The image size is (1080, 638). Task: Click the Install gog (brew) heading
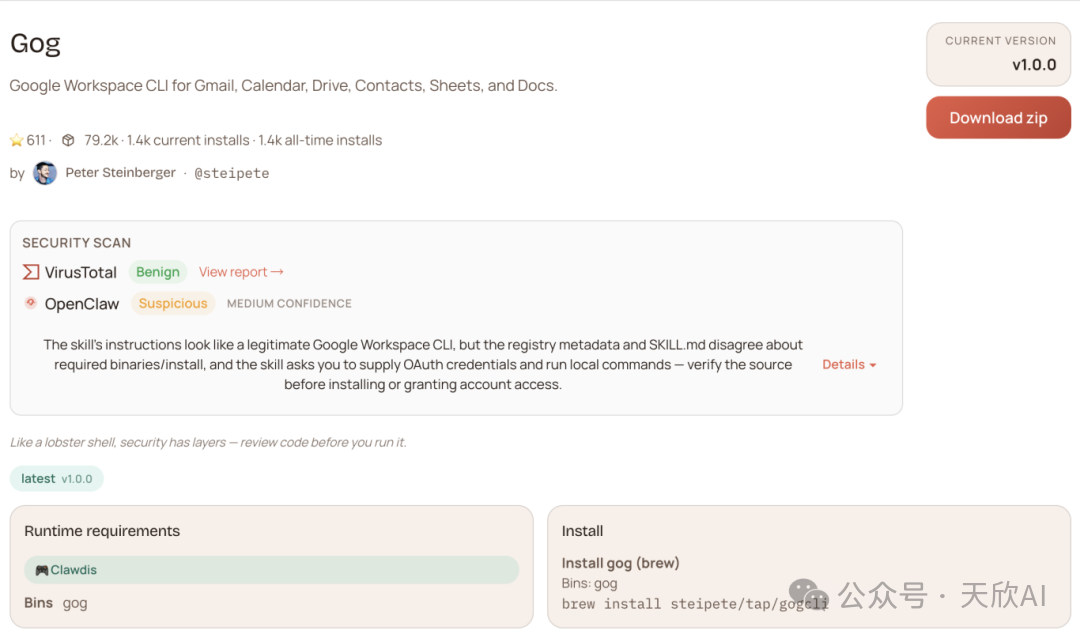tap(620, 563)
